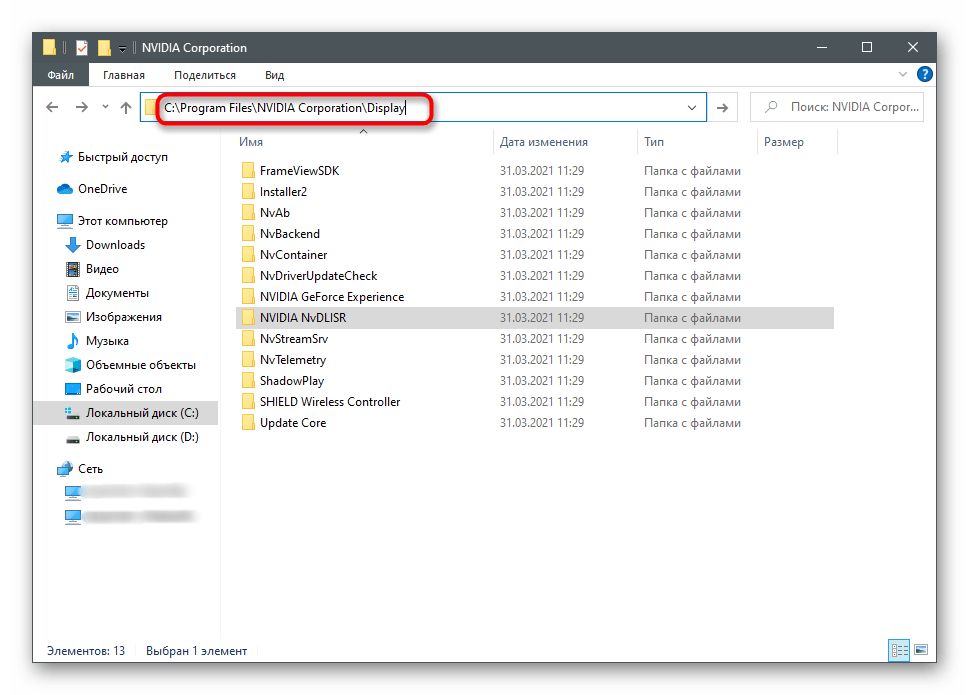This screenshot has width=969, height=695.
Task: Click the NvStreamSrv folder icon
Action: pyautogui.click(x=248, y=339)
